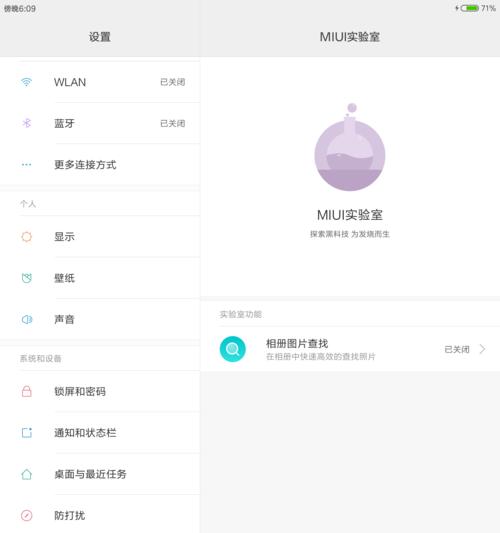Tap the 设置 header title
This screenshot has height=533, width=500.
pyautogui.click(x=100, y=37)
